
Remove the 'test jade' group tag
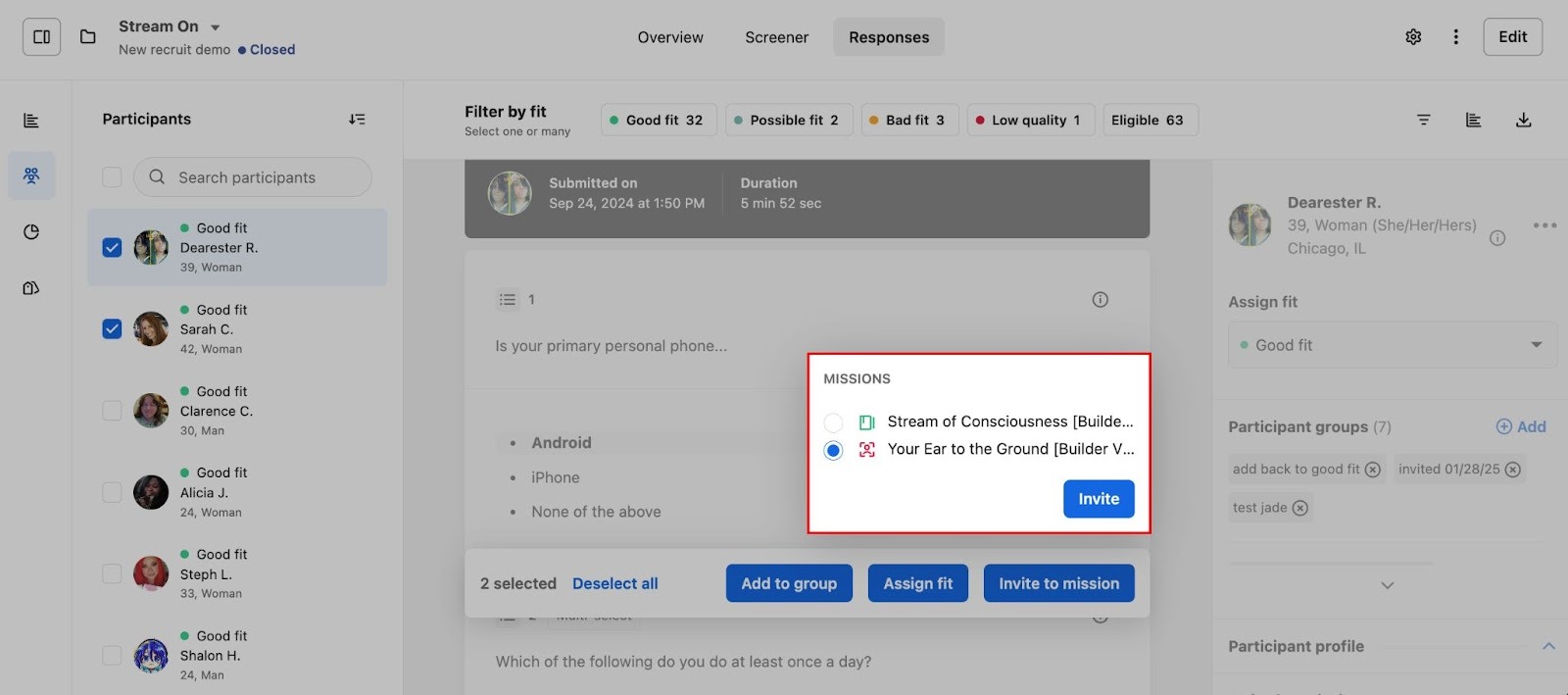(x=1300, y=508)
